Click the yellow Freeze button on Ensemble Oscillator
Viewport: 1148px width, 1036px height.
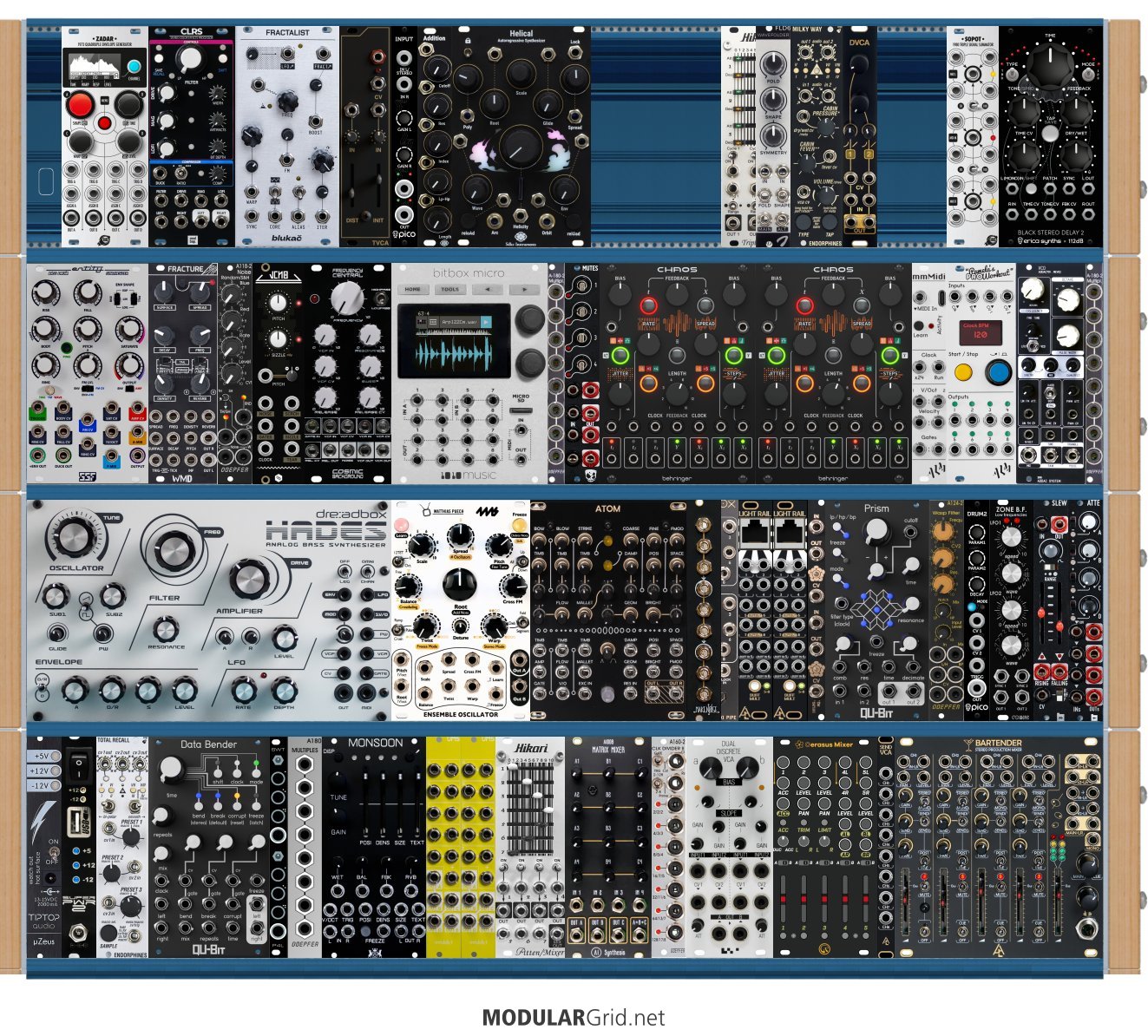(x=521, y=527)
